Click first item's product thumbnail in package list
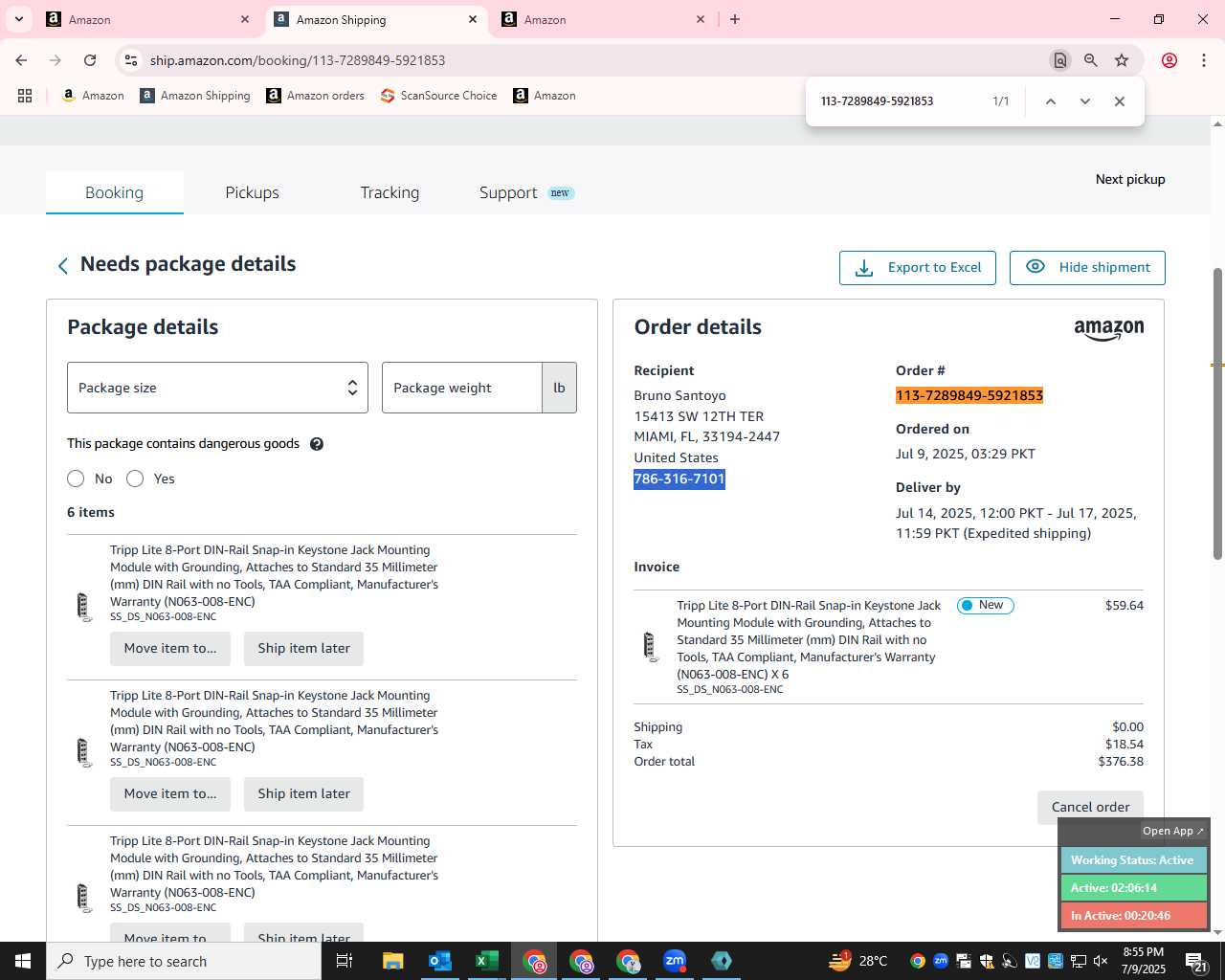 [84, 608]
